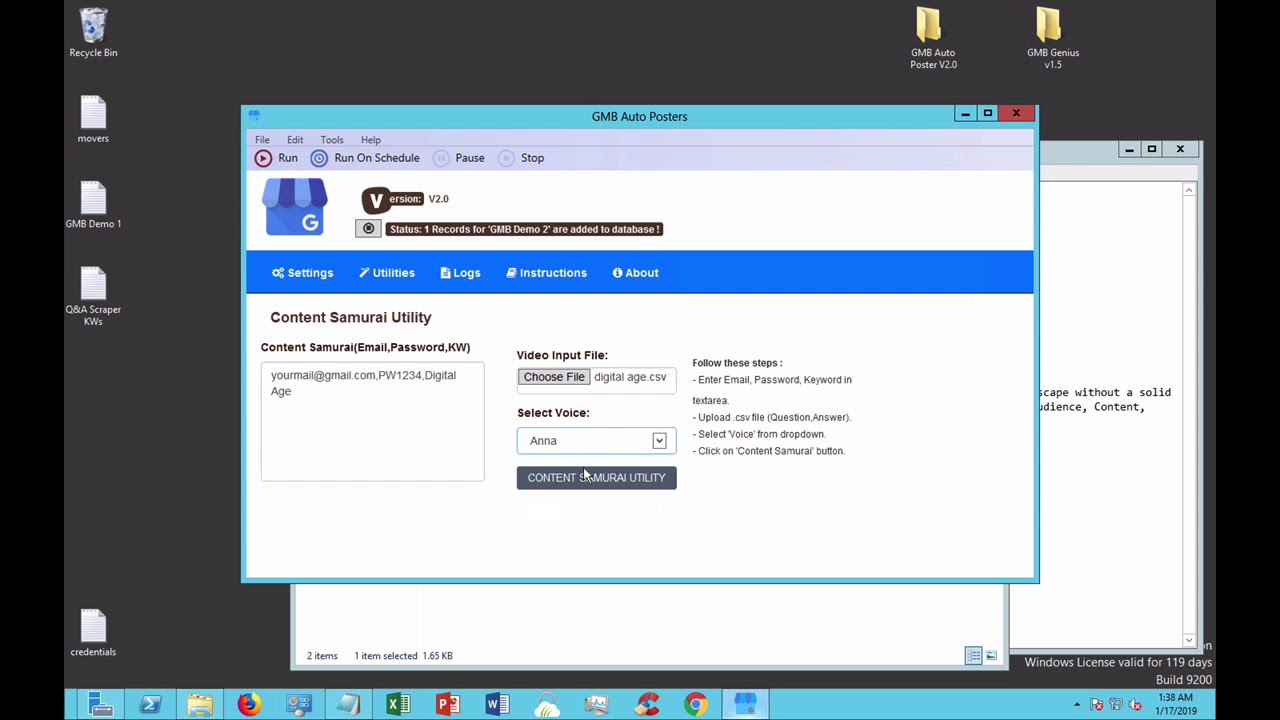1280x720 pixels.
Task: Select the Q&A Scraper KWs desktop file
Action: tap(93, 296)
